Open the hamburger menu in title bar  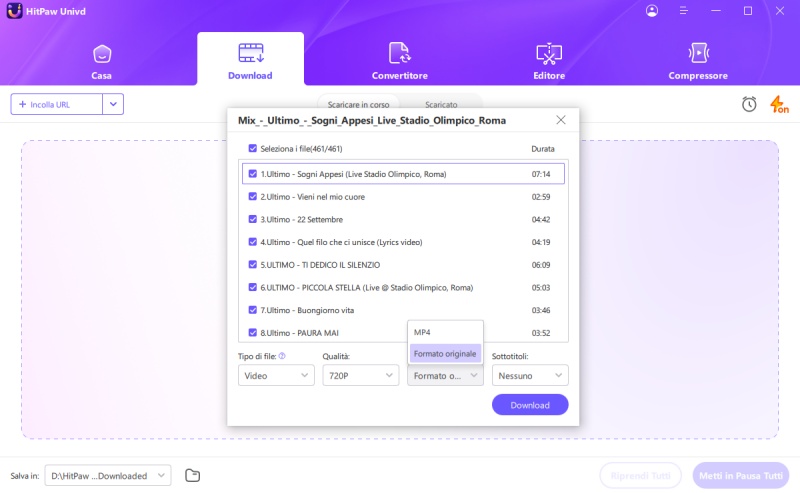(x=684, y=11)
